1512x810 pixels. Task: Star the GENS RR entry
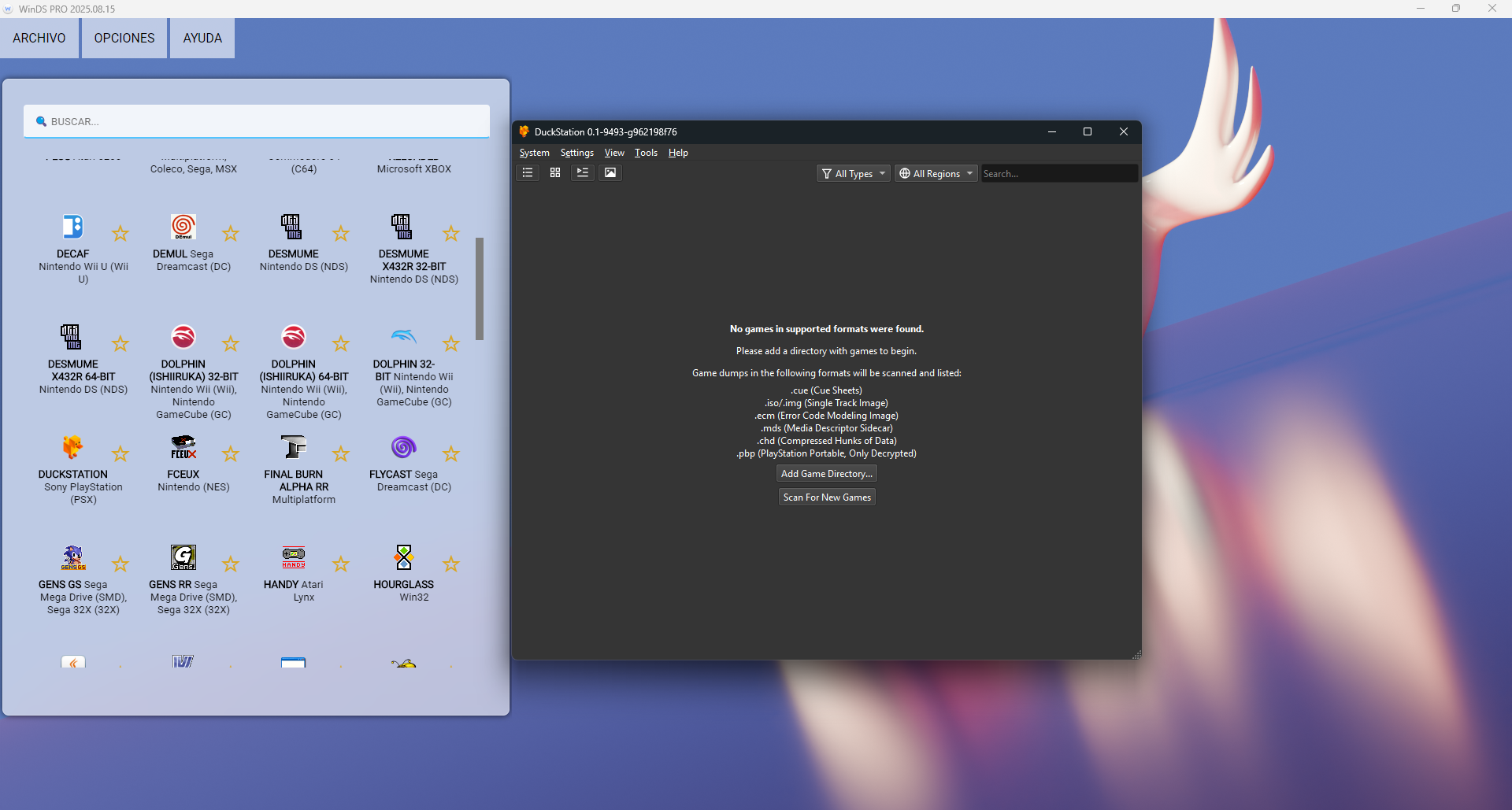230,564
